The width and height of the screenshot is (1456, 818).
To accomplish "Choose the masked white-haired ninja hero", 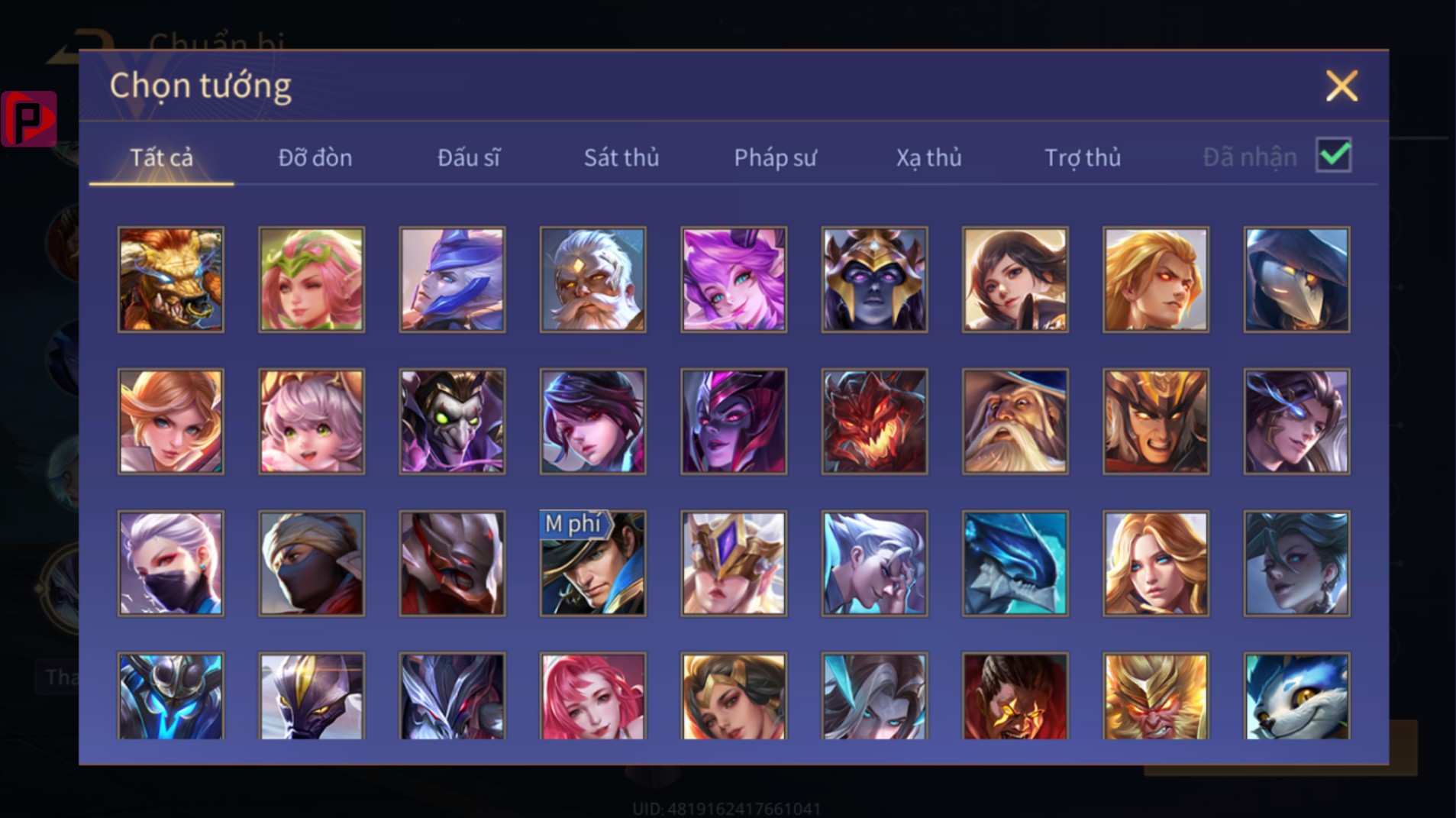I will [171, 564].
